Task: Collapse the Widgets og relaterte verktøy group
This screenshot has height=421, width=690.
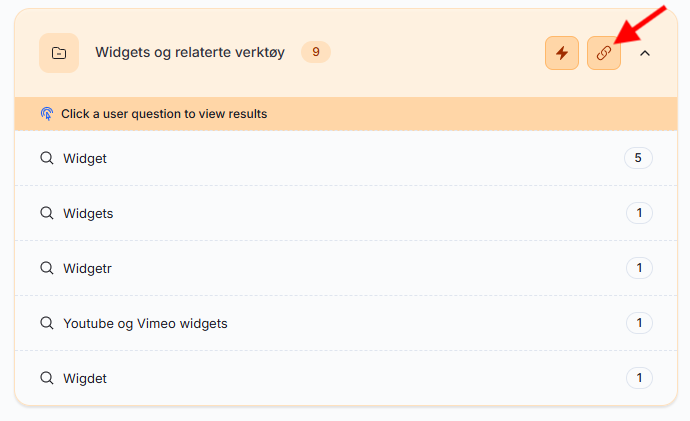Action: point(645,53)
